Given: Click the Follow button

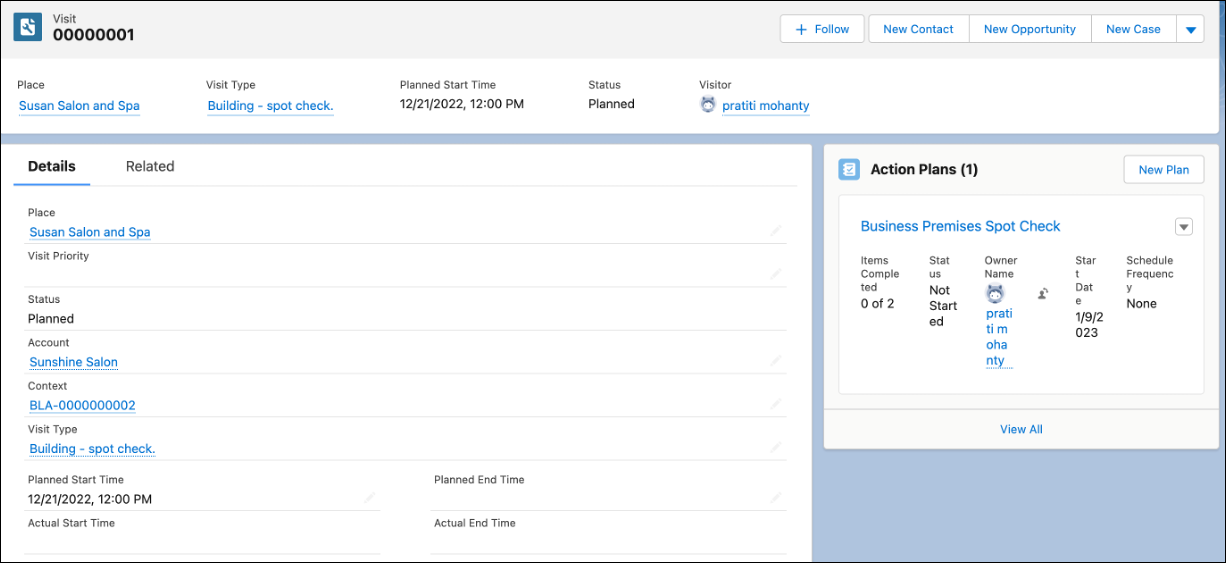Looking at the screenshot, I should click(822, 29).
